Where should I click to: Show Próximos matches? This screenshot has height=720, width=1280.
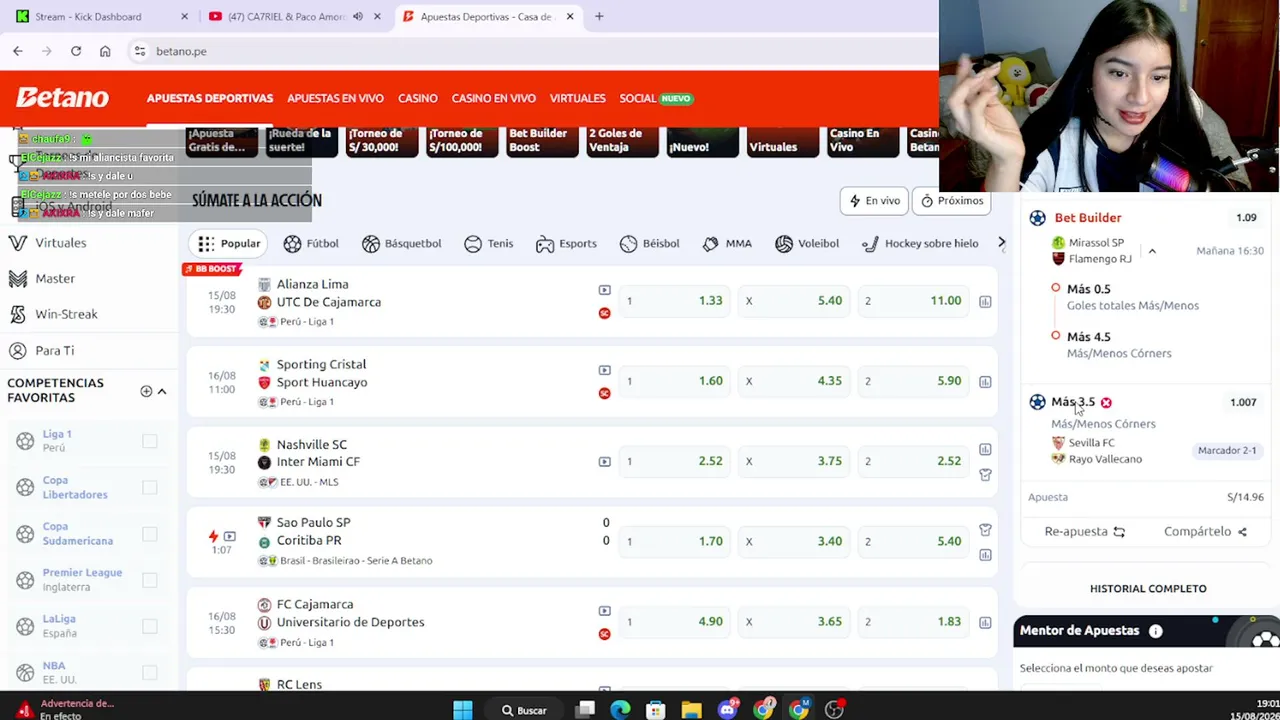[x=953, y=201]
